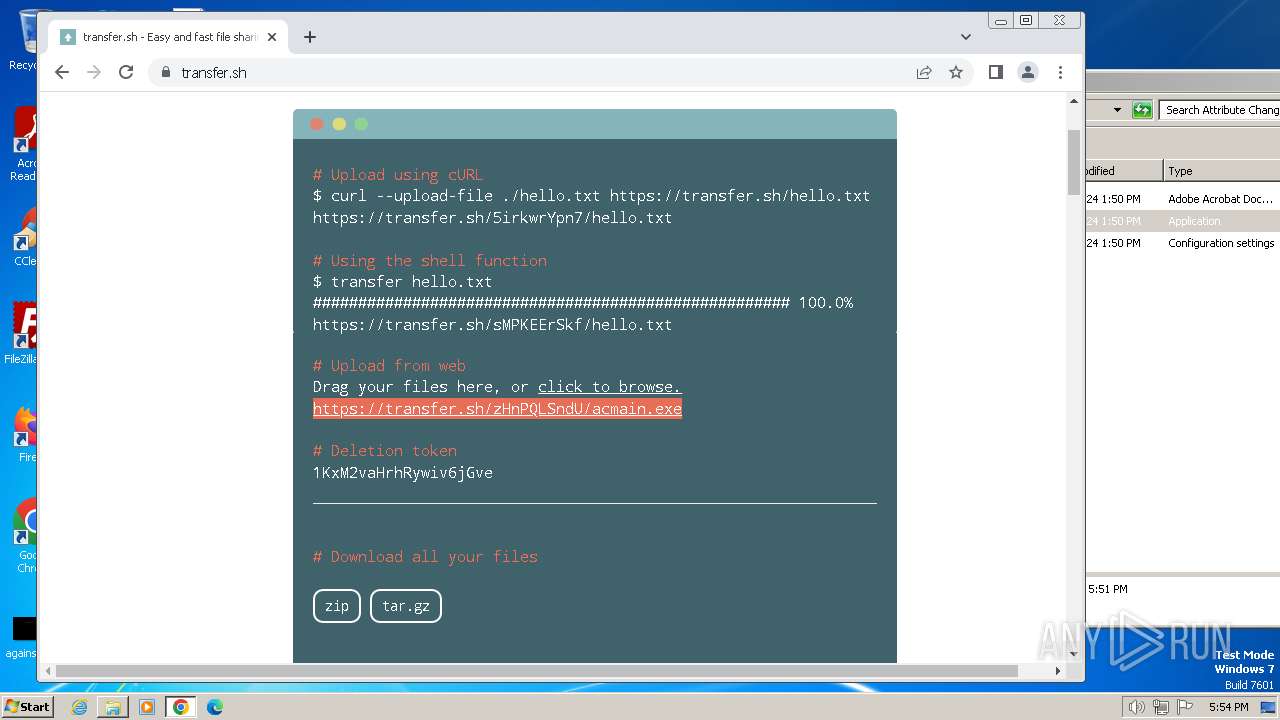The width and height of the screenshot is (1280, 720).
Task: Open Windows Explorer from taskbar
Action: [113, 707]
